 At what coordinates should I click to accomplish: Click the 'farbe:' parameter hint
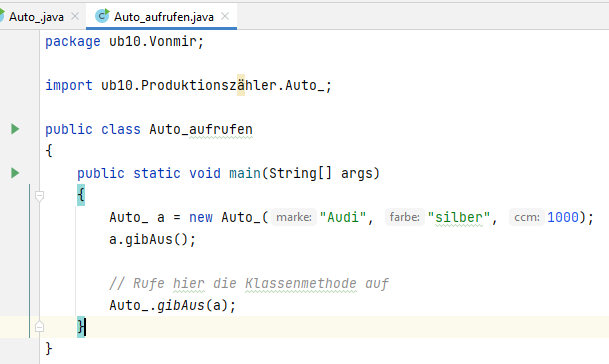(x=404, y=217)
